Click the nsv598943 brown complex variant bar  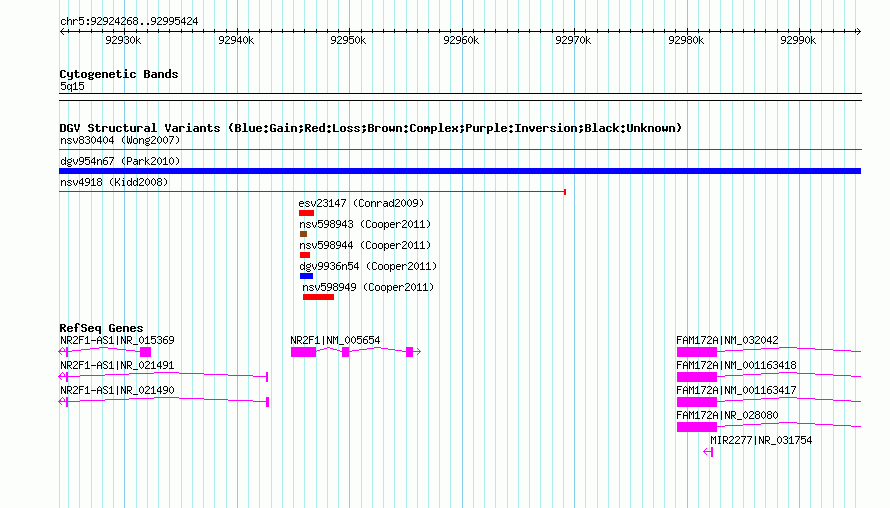click(x=304, y=234)
